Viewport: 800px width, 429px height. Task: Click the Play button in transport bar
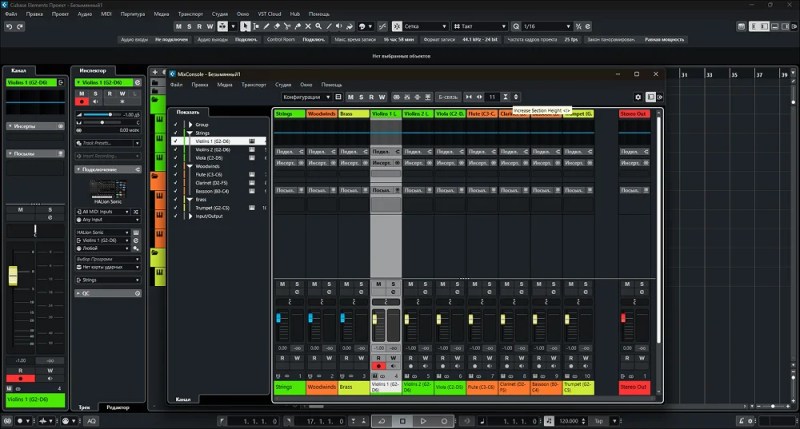click(423, 421)
